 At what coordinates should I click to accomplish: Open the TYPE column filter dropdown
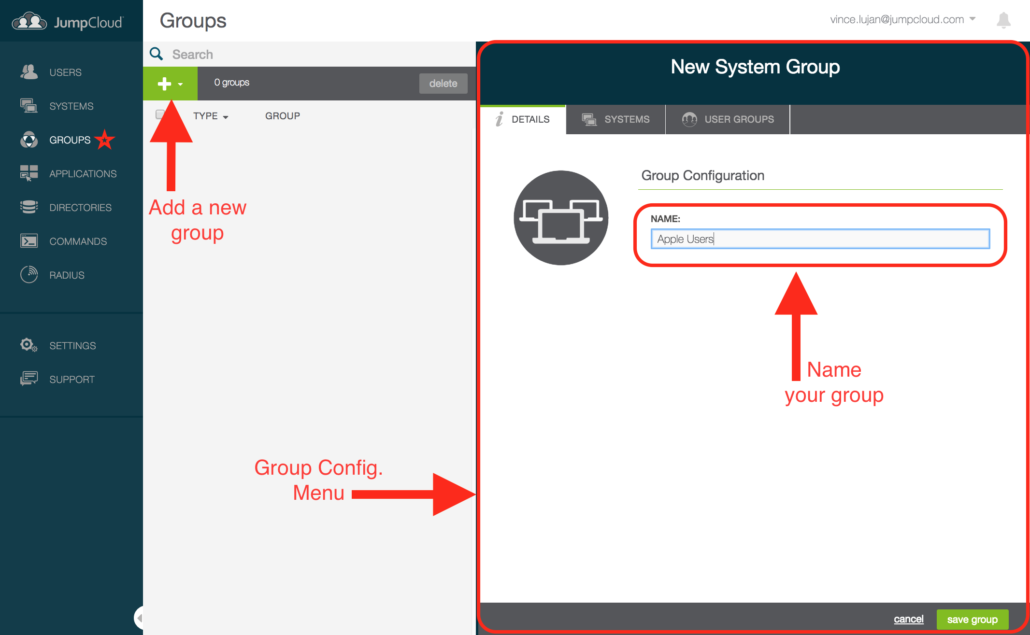(210, 117)
